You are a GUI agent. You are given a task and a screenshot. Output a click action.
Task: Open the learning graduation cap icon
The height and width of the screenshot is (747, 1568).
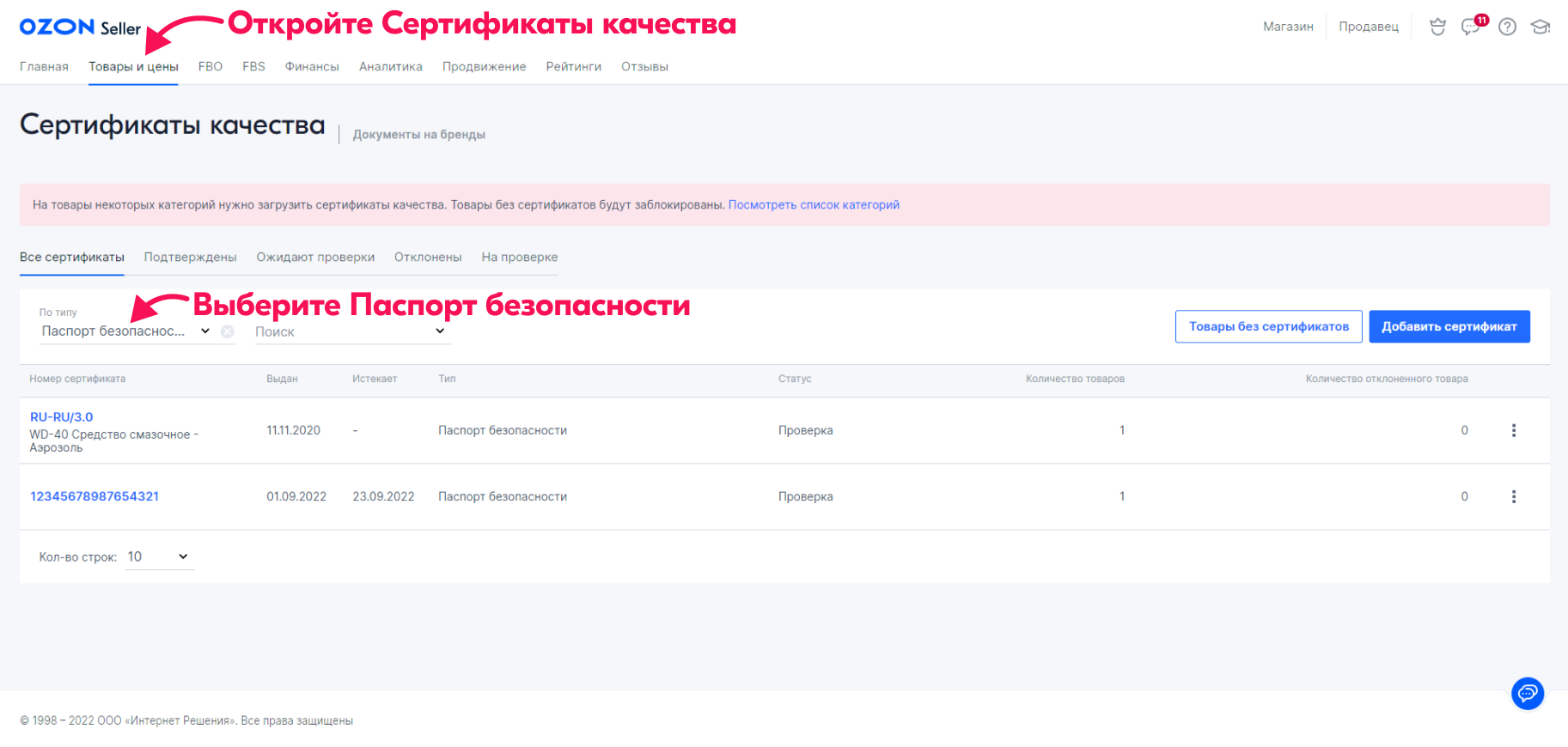[x=1541, y=27]
